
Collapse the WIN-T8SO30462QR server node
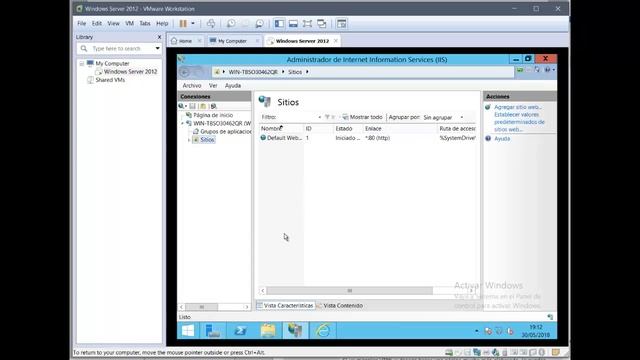182,123
